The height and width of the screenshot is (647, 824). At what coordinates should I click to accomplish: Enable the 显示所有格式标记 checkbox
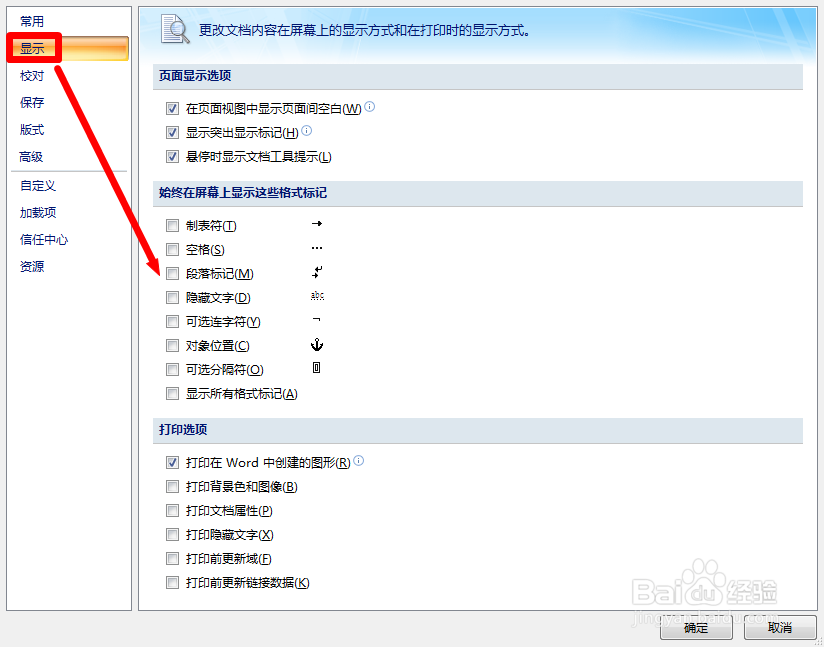coord(172,393)
